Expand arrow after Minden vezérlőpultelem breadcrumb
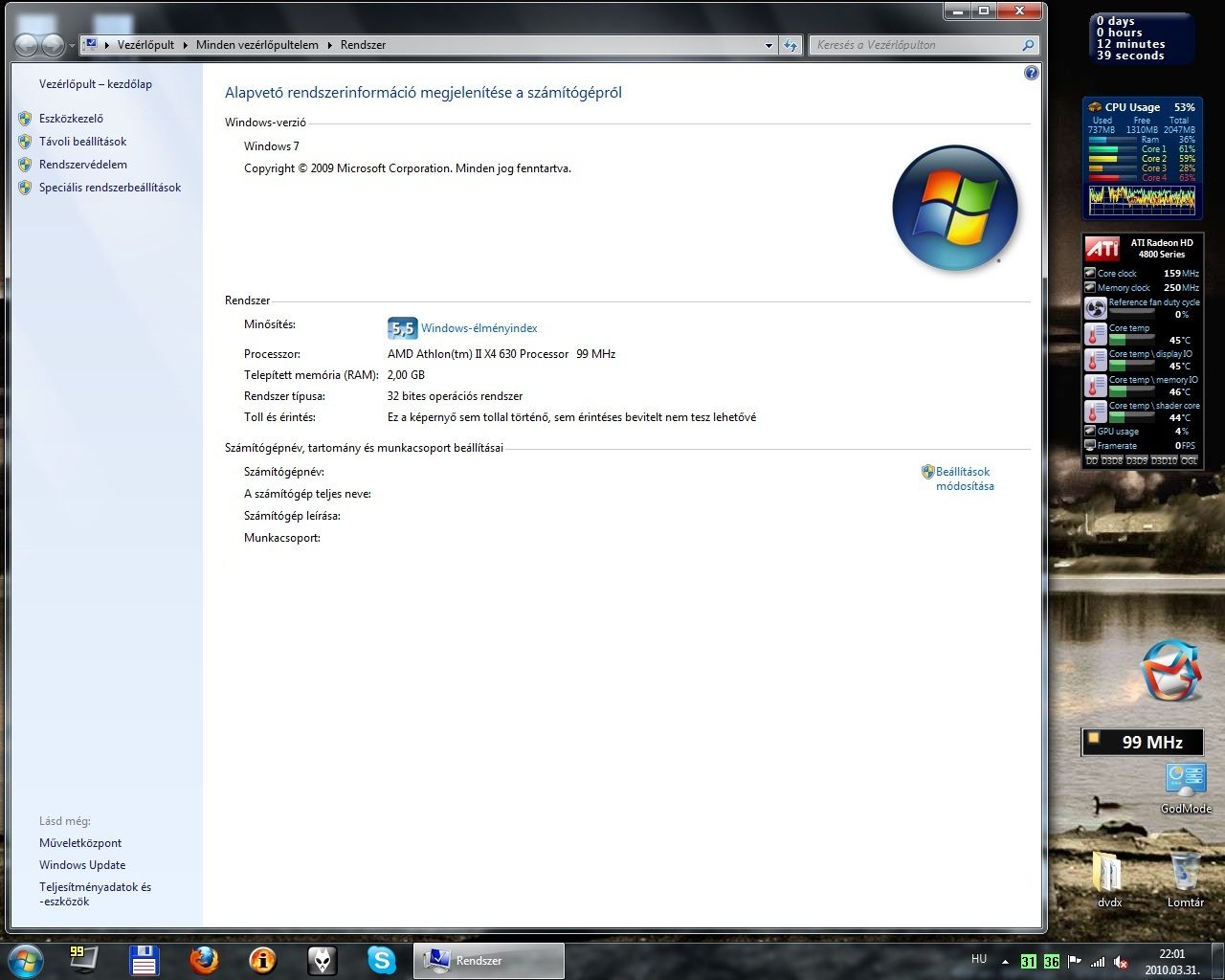1225x980 pixels. 330,45
